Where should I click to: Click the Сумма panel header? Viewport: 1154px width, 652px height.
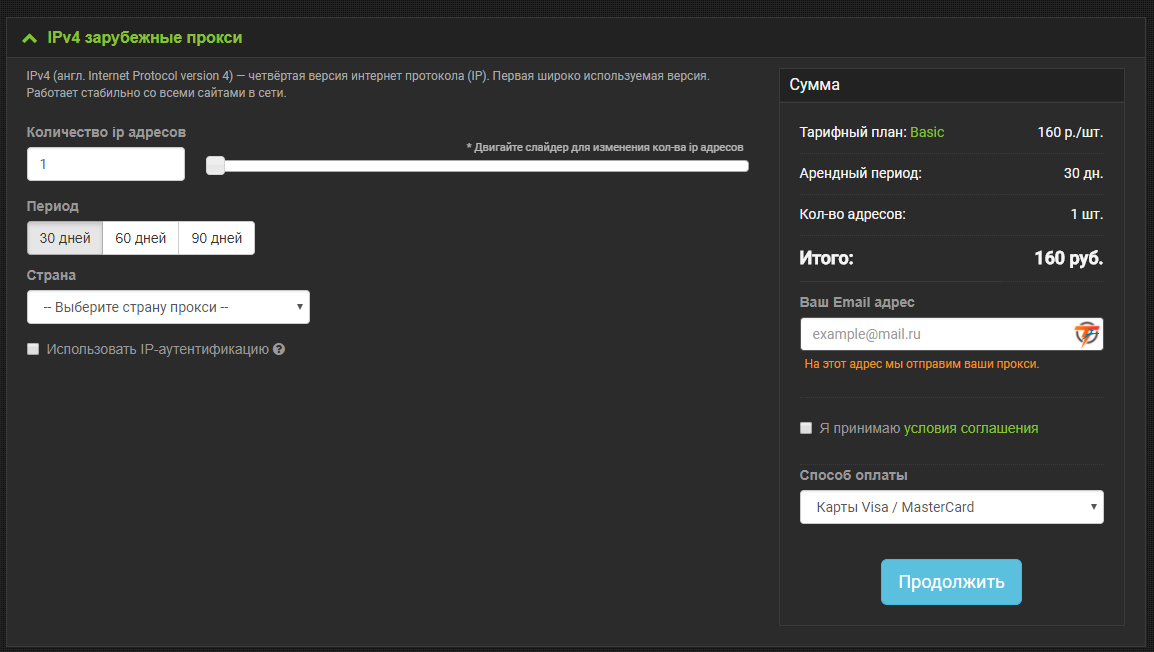(x=952, y=85)
